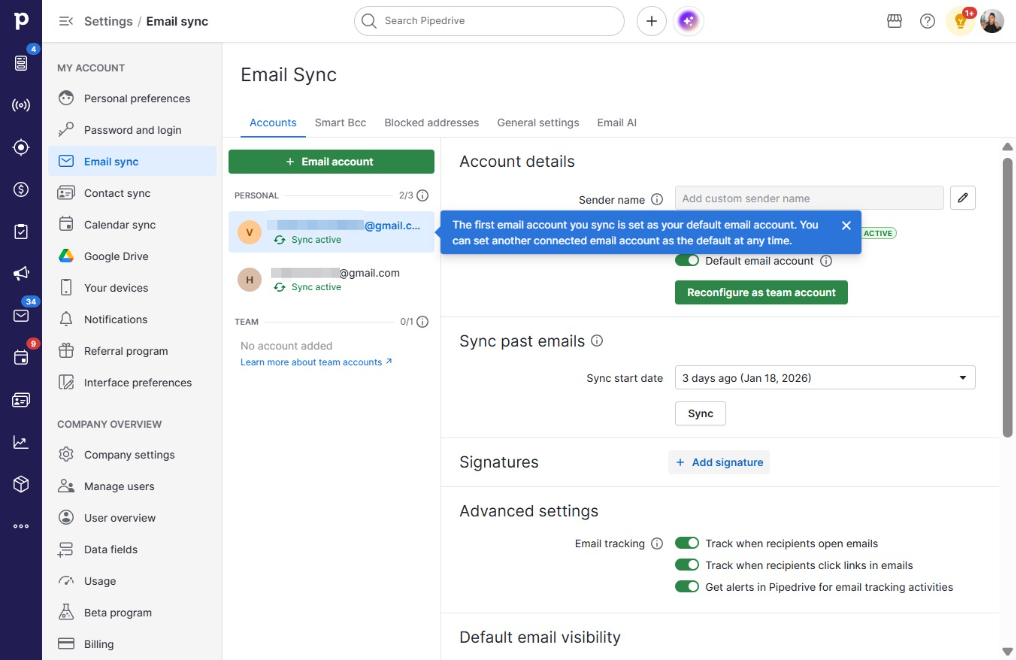Screen dimensions: 1016x660
Task: Click info icon next to Personal 2/3
Action: click(422, 195)
